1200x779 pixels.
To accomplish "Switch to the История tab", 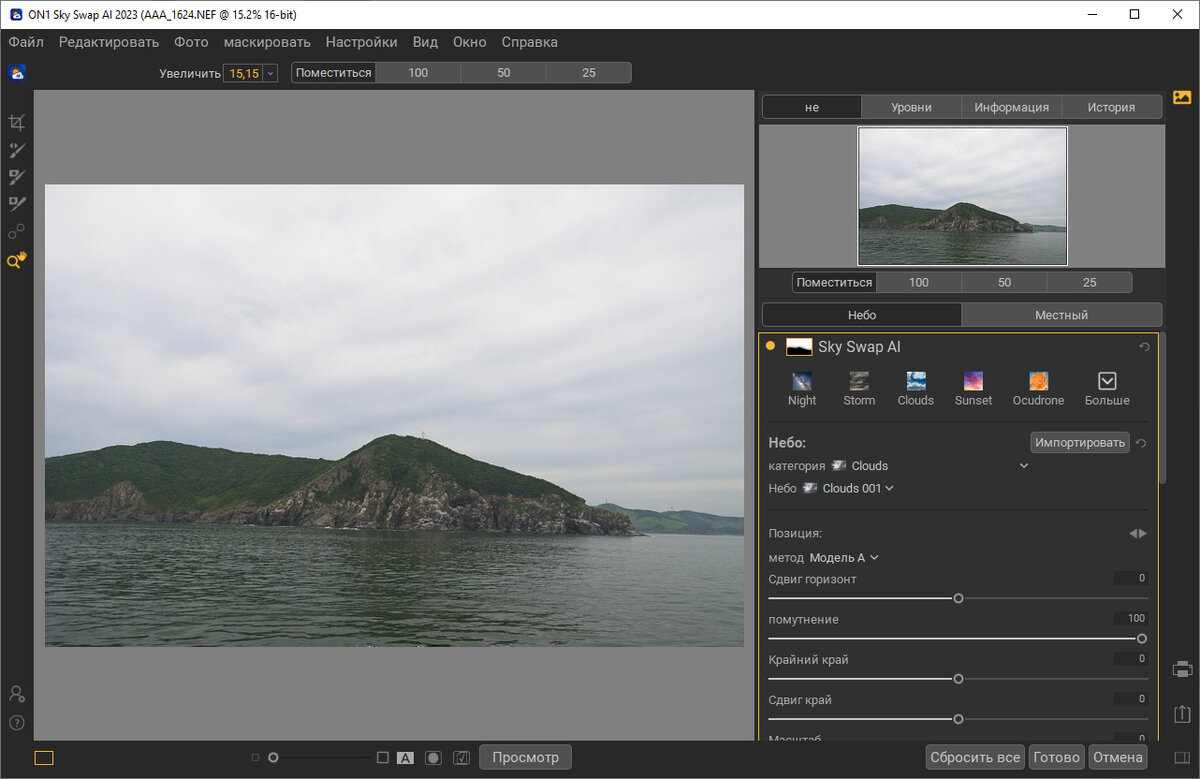I will 1111,107.
